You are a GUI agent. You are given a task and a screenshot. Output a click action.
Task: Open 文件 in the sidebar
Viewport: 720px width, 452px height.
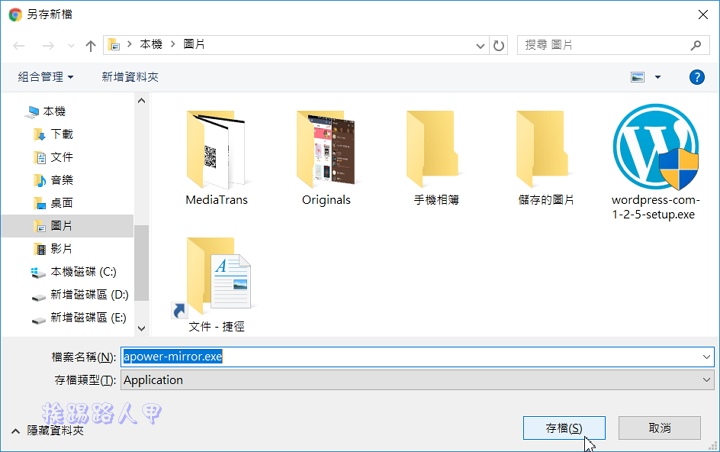pyautogui.click(x=53, y=157)
